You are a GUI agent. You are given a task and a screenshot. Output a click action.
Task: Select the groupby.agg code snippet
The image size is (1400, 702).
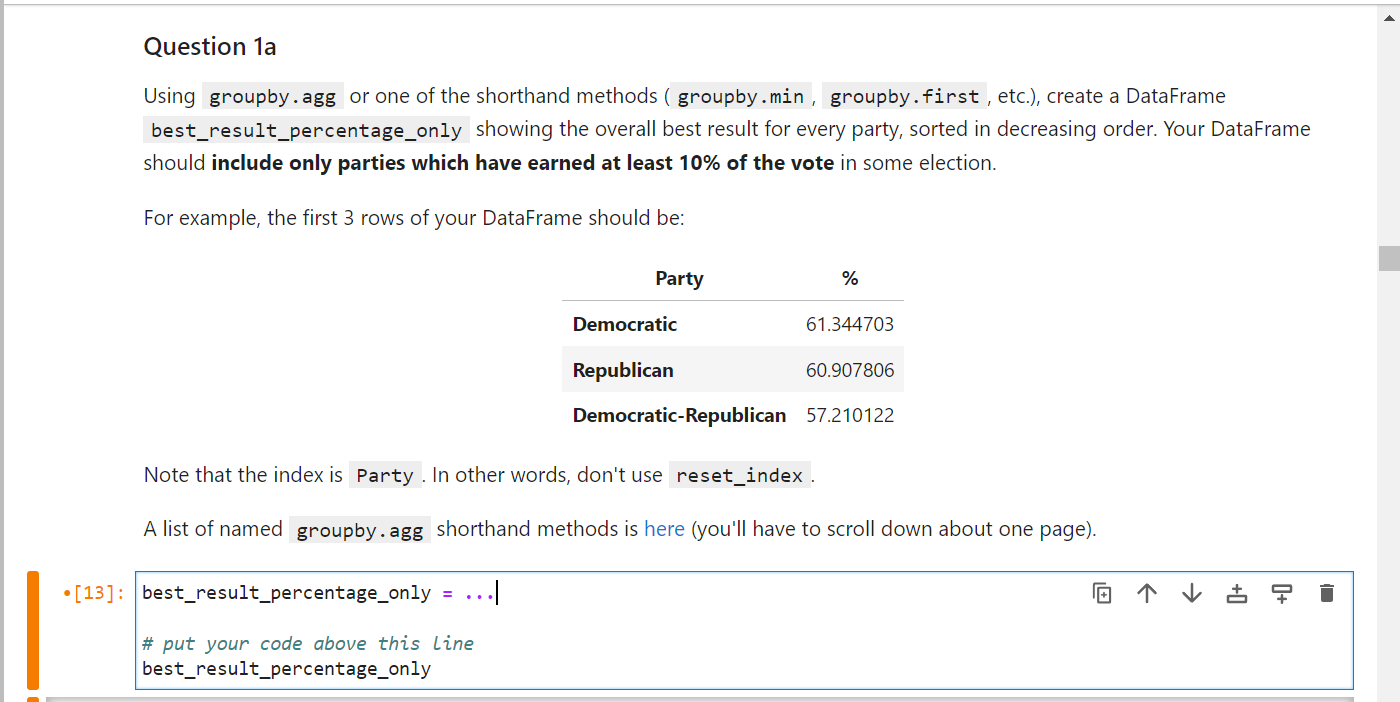point(272,95)
